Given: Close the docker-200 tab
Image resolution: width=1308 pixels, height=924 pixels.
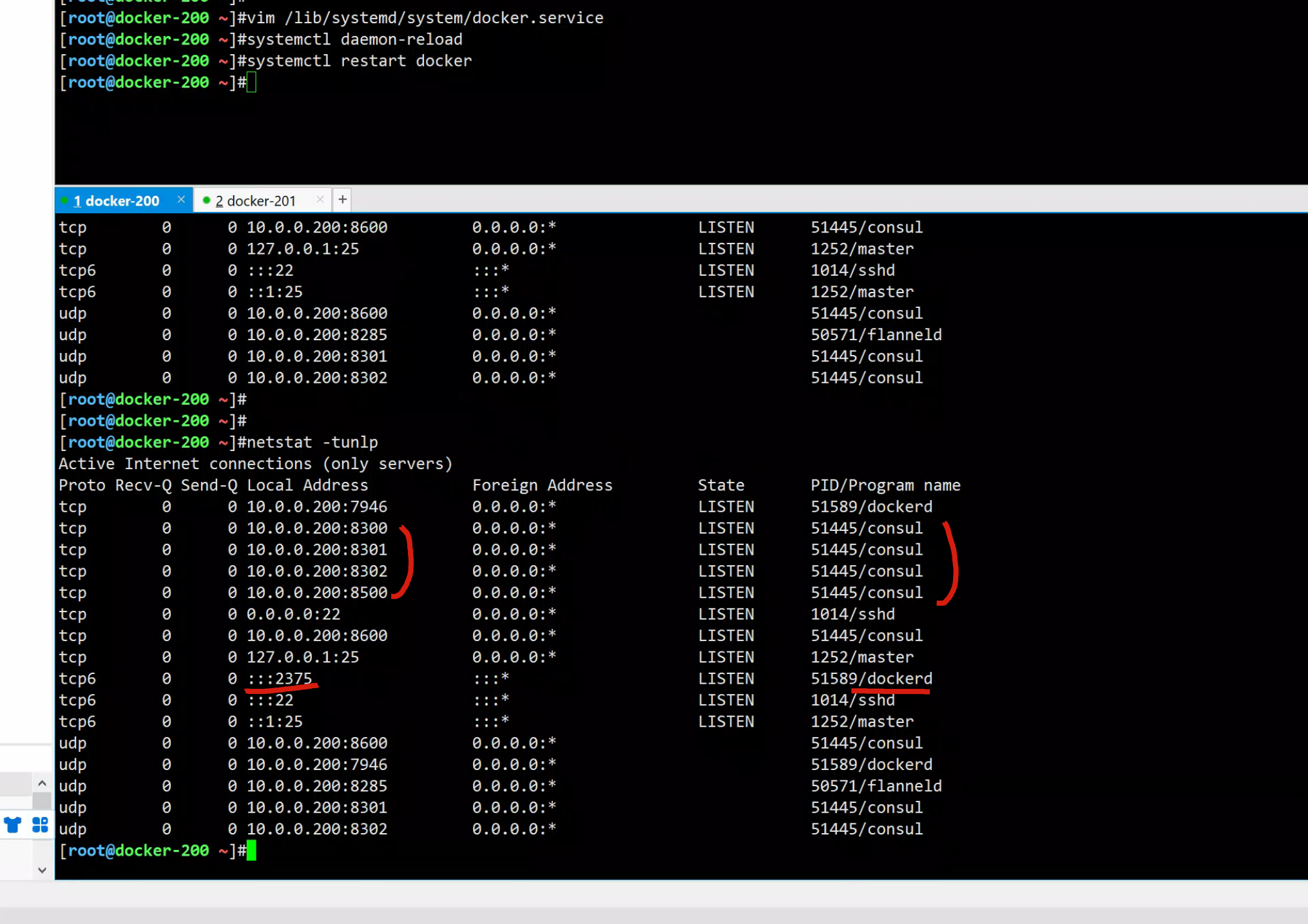Looking at the screenshot, I should [181, 200].
